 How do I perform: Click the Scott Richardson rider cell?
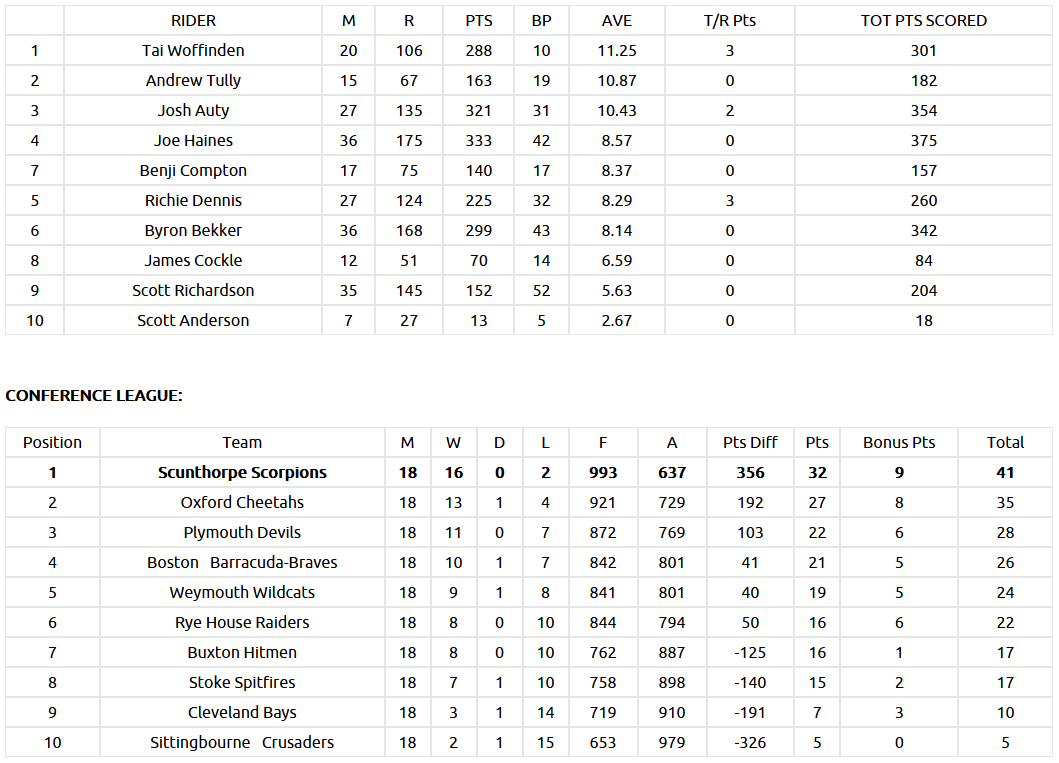click(x=193, y=290)
